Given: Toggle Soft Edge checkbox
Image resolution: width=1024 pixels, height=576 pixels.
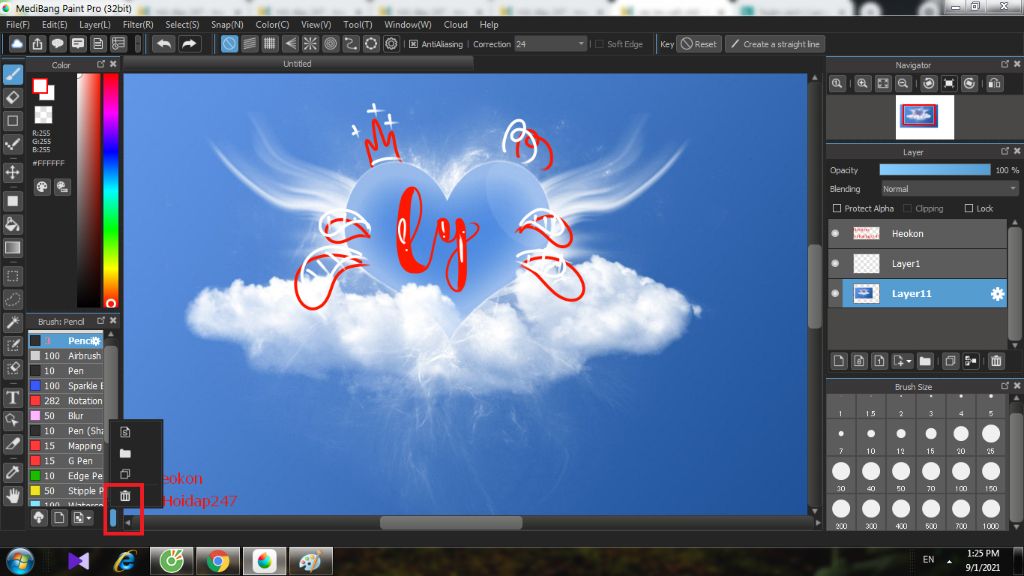Looking at the screenshot, I should click(600, 44).
